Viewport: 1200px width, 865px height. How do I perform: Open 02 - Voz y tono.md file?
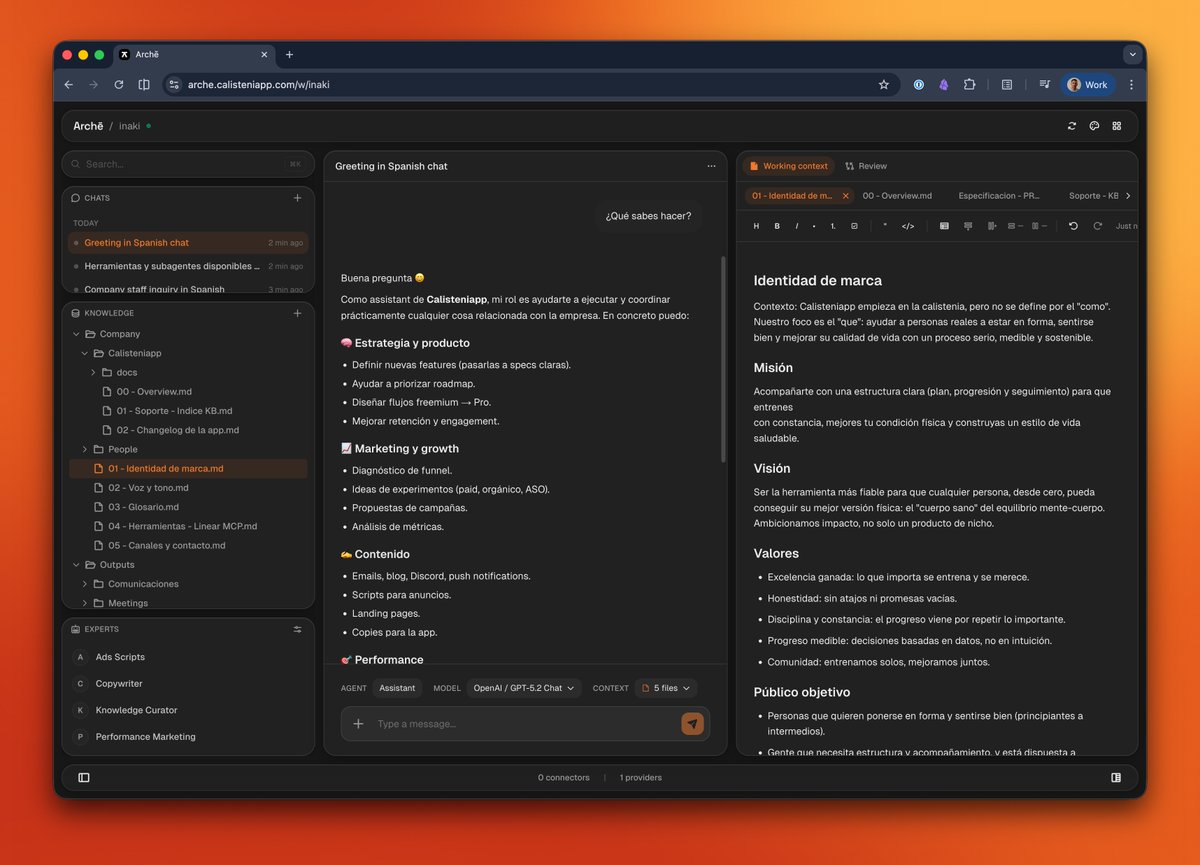click(x=148, y=488)
